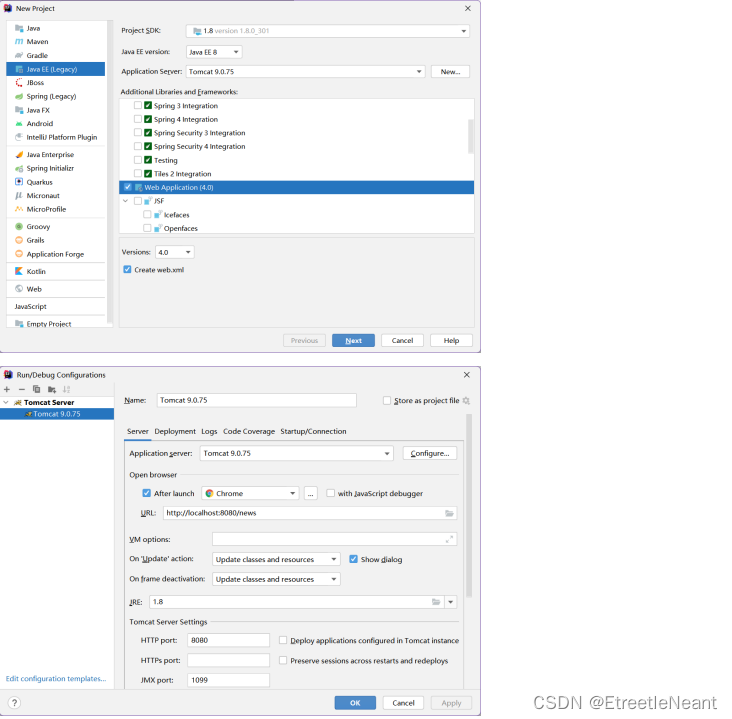Uncheck After launch browser option
The width and height of the screenshot is (732, 719).
tap(146, 493)
